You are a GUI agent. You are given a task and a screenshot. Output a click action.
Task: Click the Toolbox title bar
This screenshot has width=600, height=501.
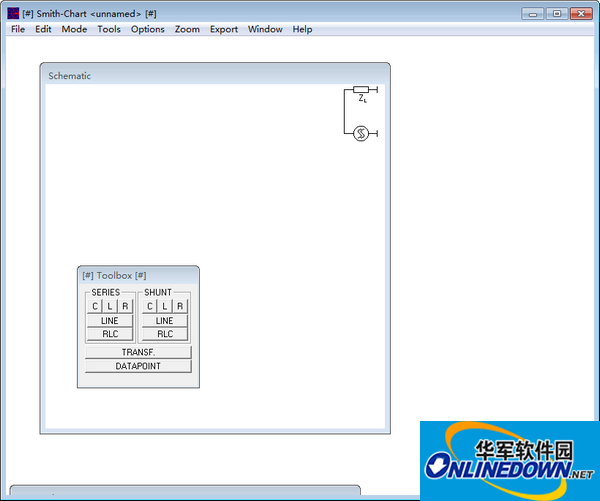[138, 276]
